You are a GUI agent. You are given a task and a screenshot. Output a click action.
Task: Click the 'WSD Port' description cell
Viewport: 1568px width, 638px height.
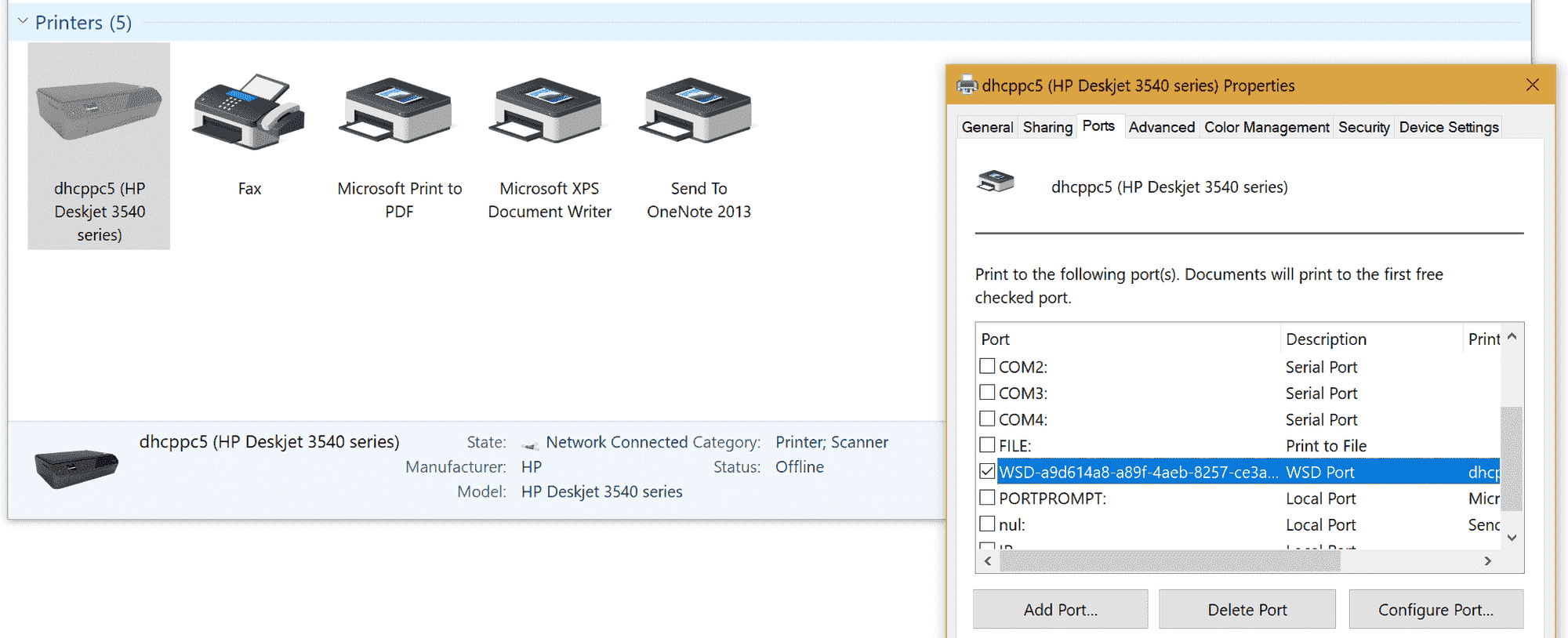pyautogui.click(x=1320, y=472)
